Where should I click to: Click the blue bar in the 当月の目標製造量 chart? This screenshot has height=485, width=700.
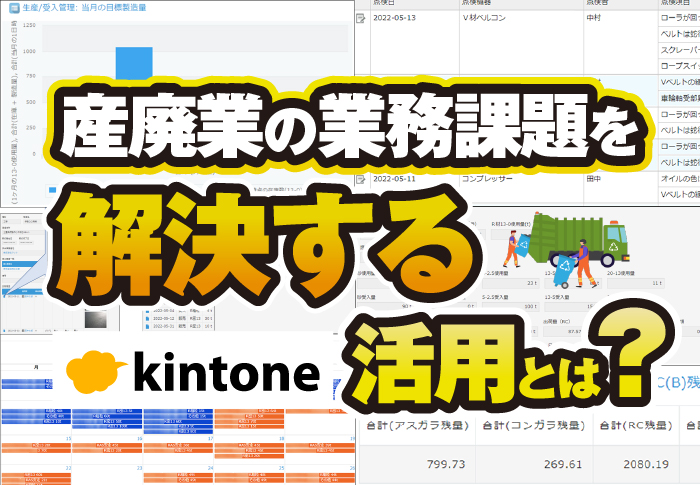tap(134, 63)
